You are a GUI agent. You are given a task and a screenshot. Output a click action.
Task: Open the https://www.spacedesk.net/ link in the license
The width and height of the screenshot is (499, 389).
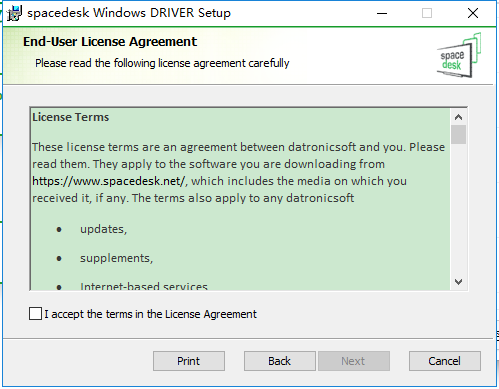coord(109,181)
